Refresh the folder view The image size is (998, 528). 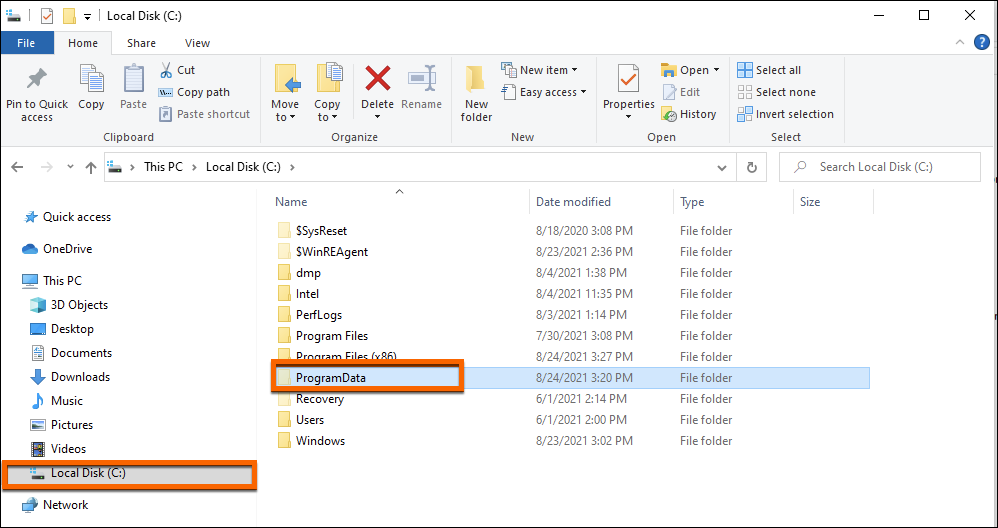point(752,167)
